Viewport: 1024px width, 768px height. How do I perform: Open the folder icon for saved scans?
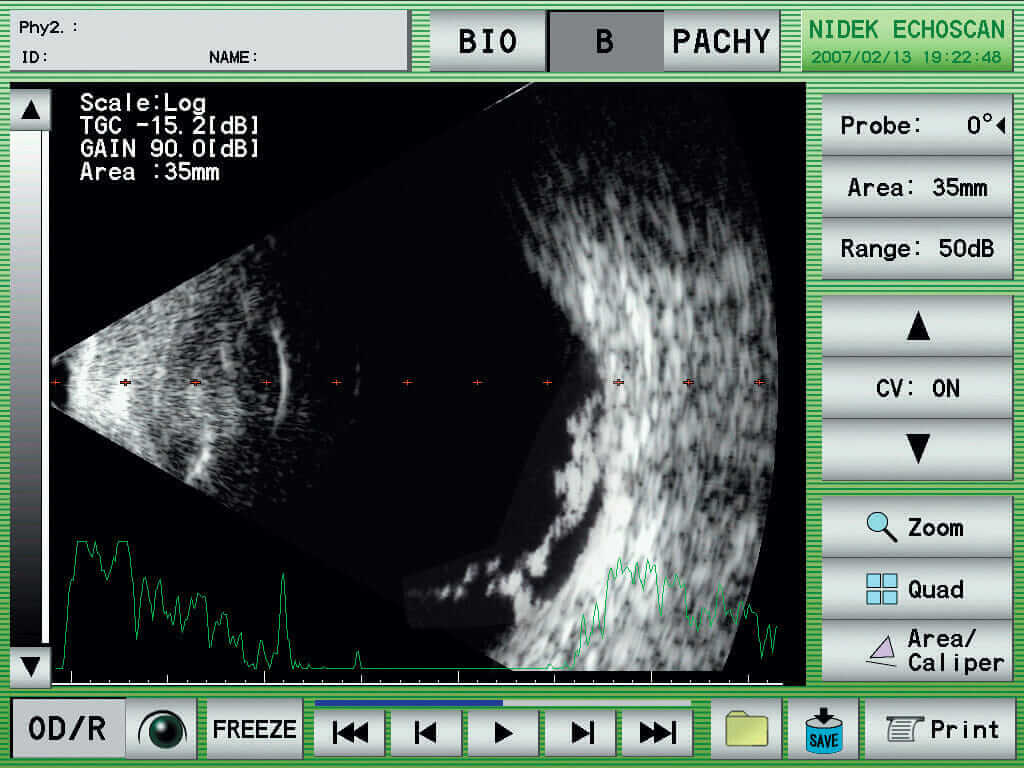746,730
